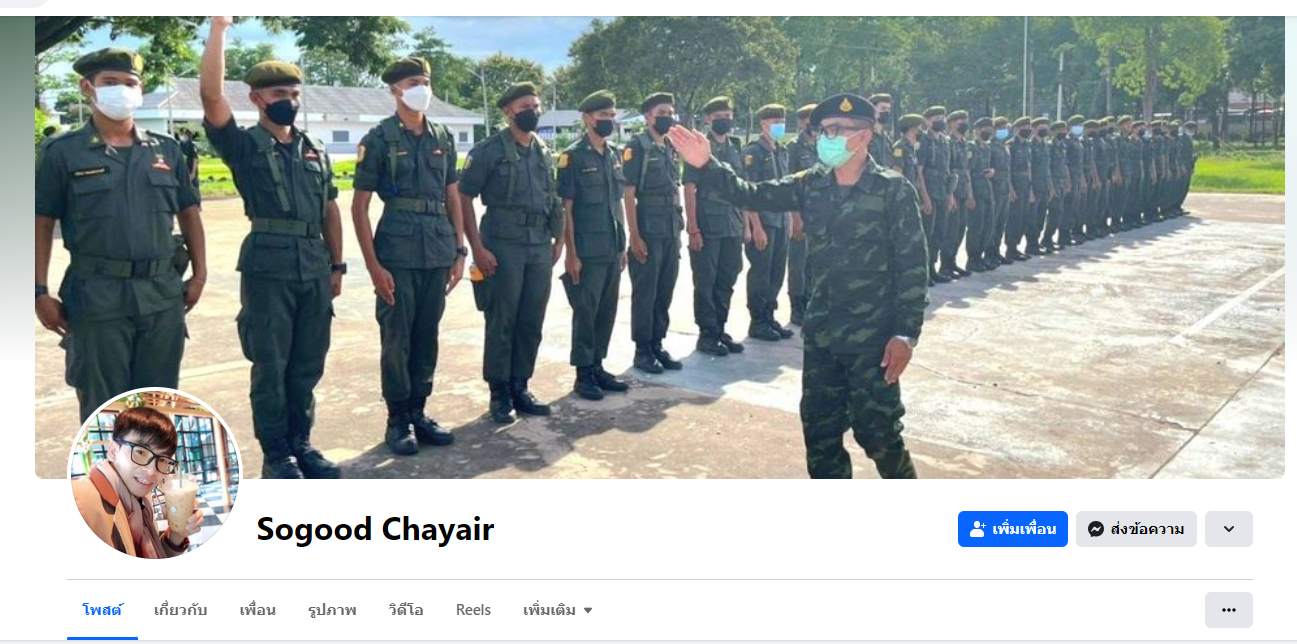Viewport: 1297px width, 644px height.
Task: Click the add-person icon in เพิ่มเพื่อน button
Action: [x=978, y=529]
